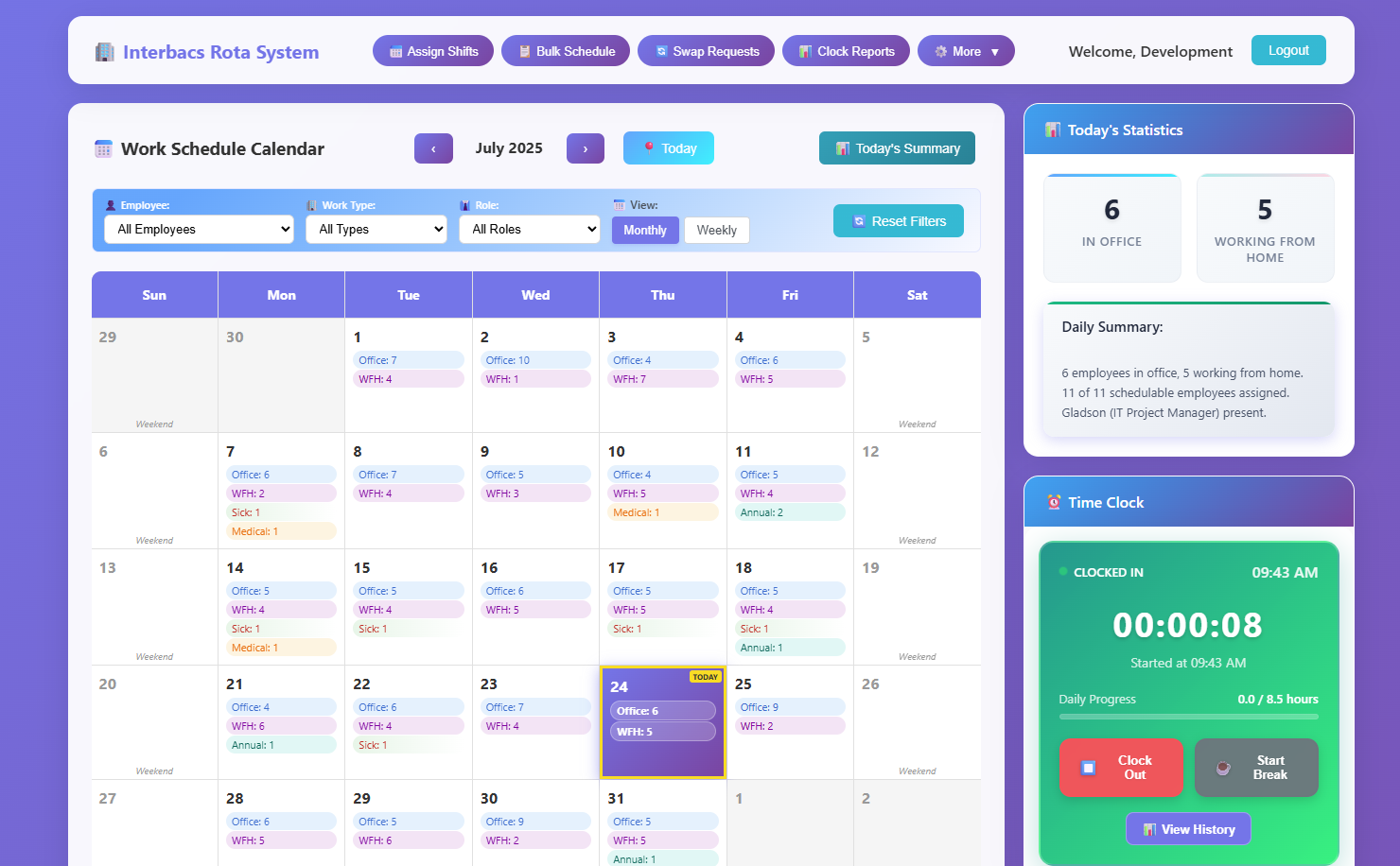Click 'Sick: 1' entry on July 22

coord(409,745)
